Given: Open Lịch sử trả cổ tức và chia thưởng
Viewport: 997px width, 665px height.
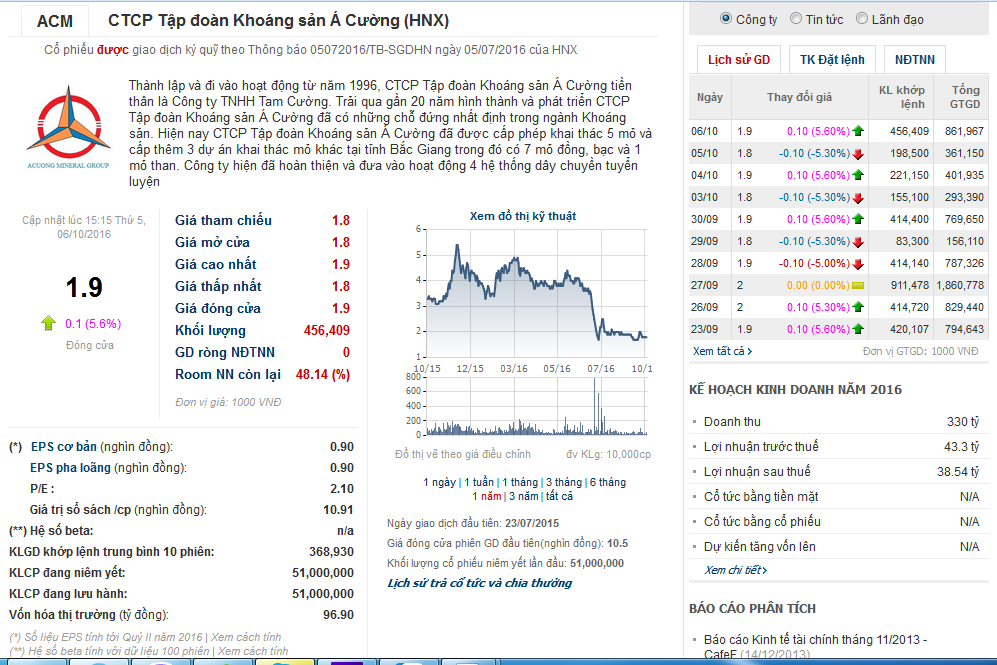Looking at the screenshot, I should pos(479,583).
